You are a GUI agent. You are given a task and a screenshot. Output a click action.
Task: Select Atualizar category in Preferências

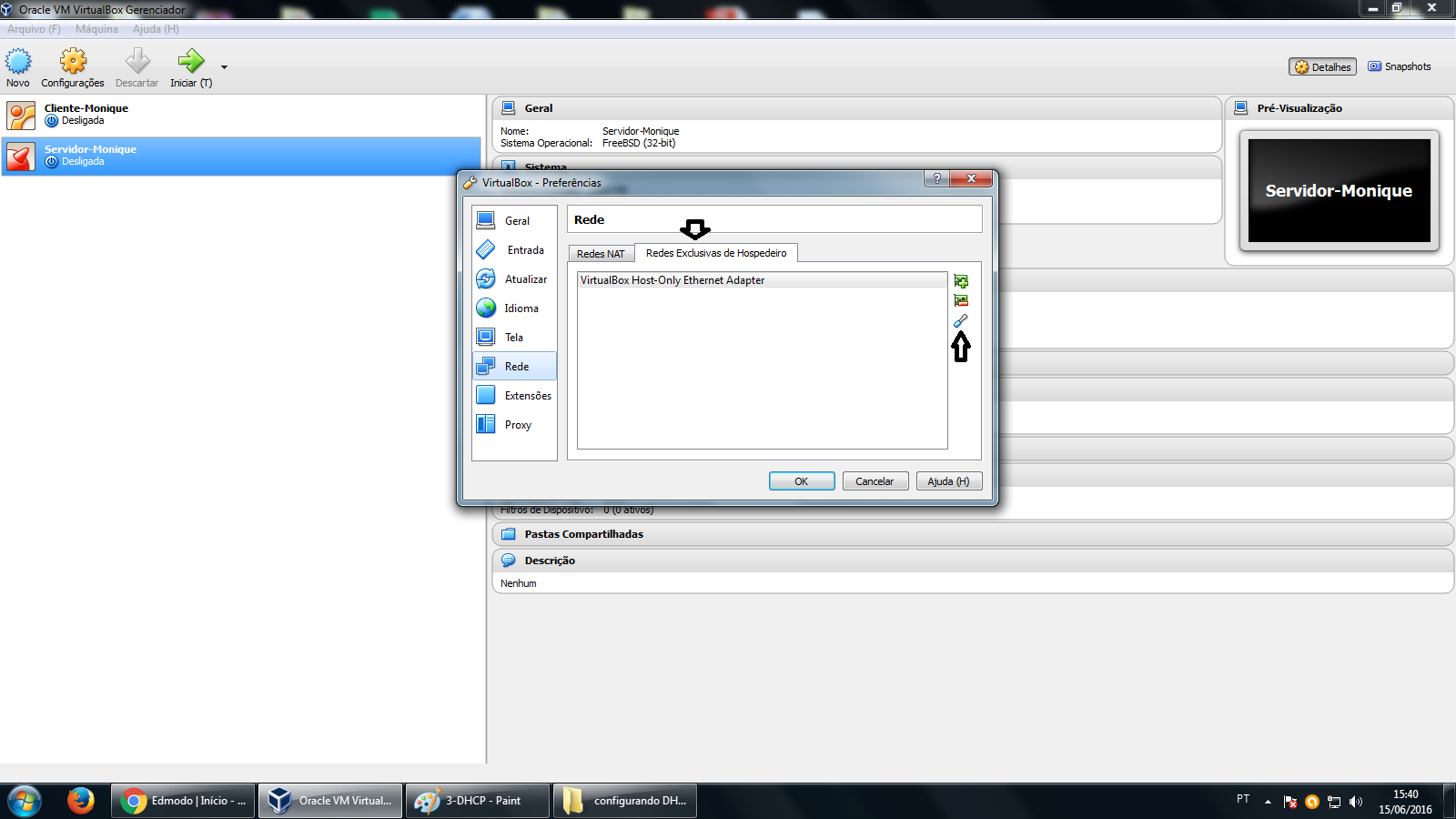click(514, 278)
